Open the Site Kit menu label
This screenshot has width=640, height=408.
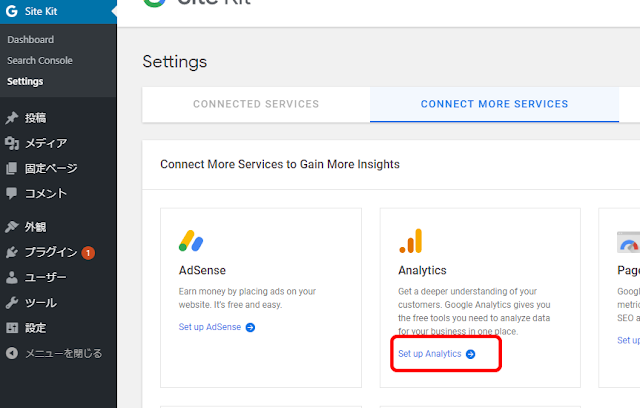[x=41, y=11]
